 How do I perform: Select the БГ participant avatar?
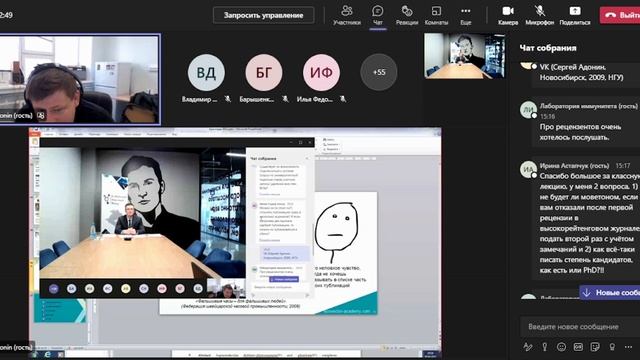click(264, 72)
